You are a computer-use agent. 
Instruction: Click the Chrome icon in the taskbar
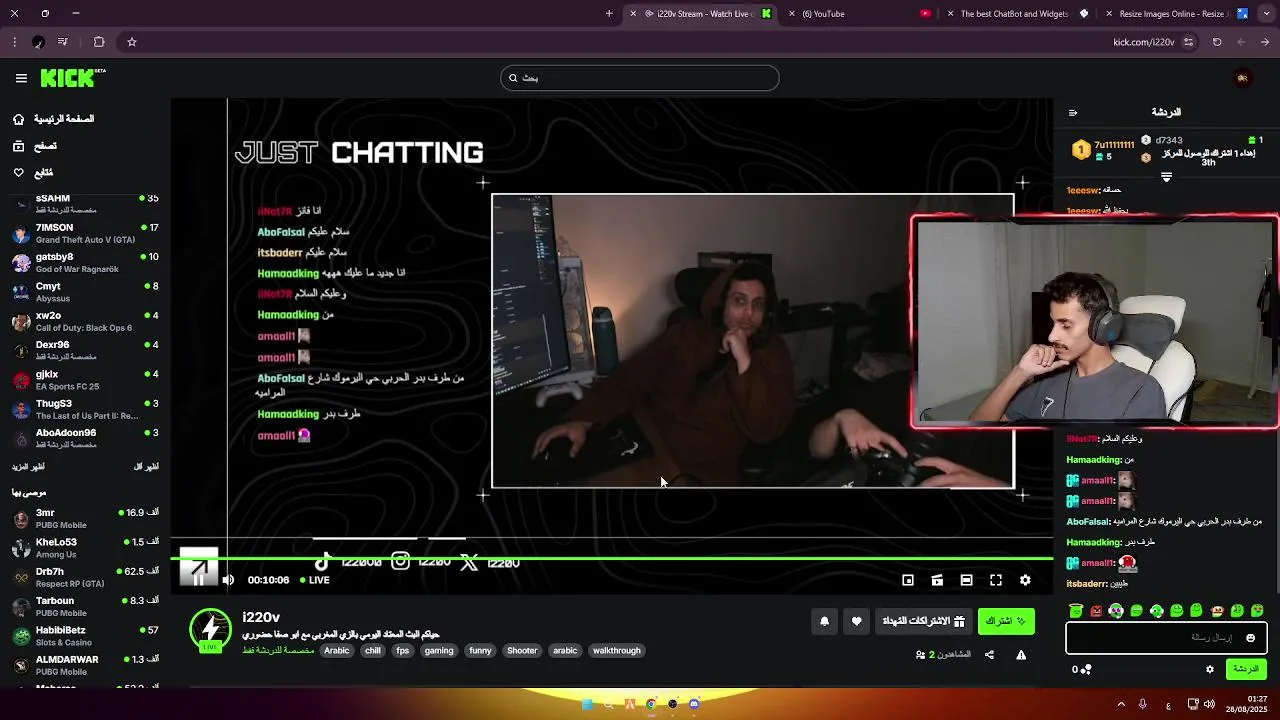click(x=651, y=704)
